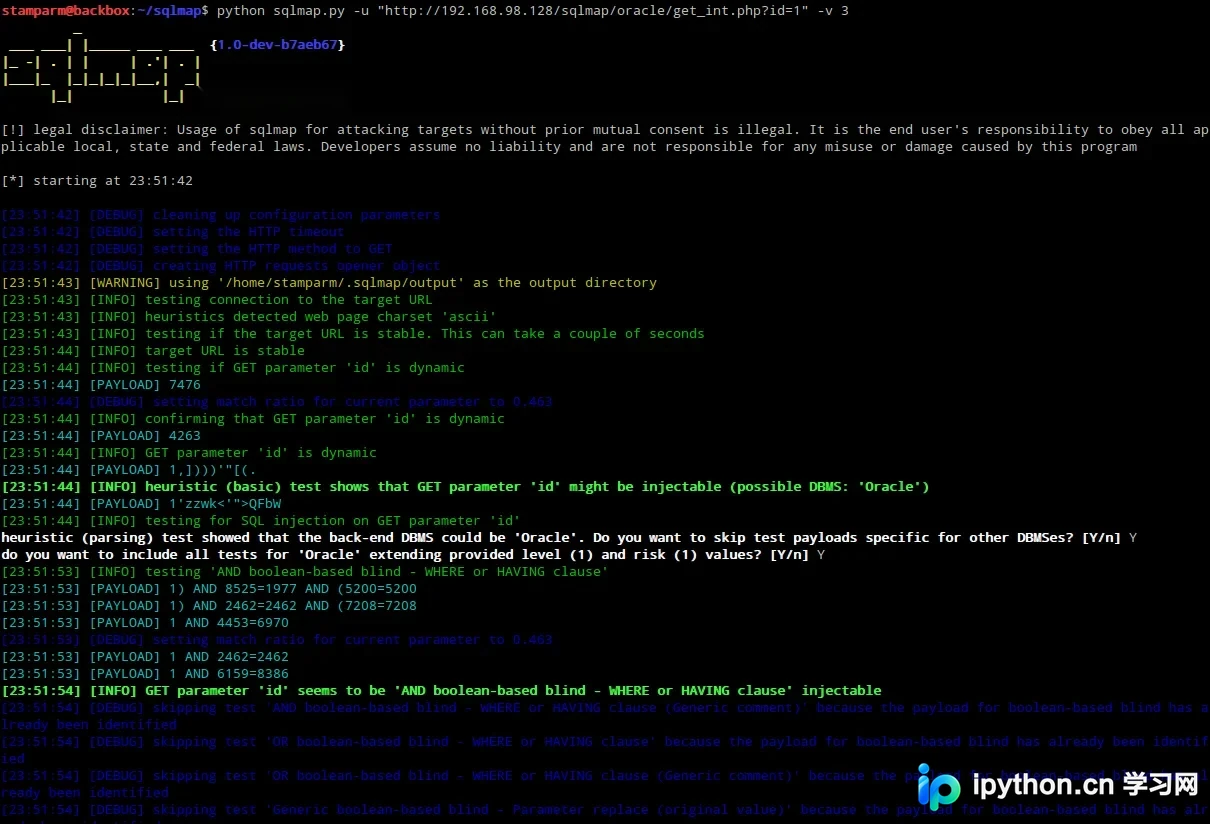Click the 'target URL is stable' info line
Viewport: 1210px width, 824px height.
tap(153, 351)
